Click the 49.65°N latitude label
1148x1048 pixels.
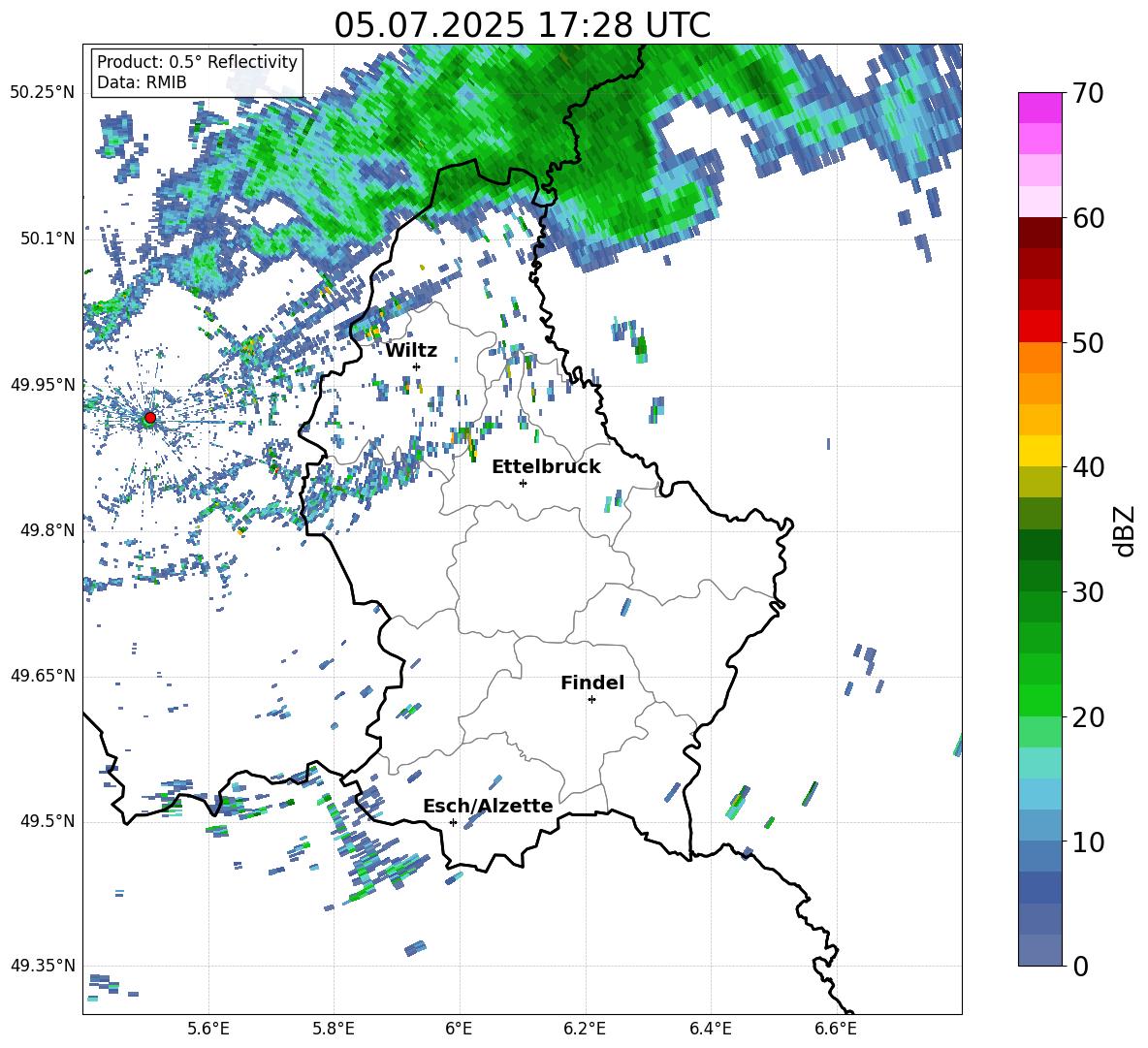(x=43, y=676)
